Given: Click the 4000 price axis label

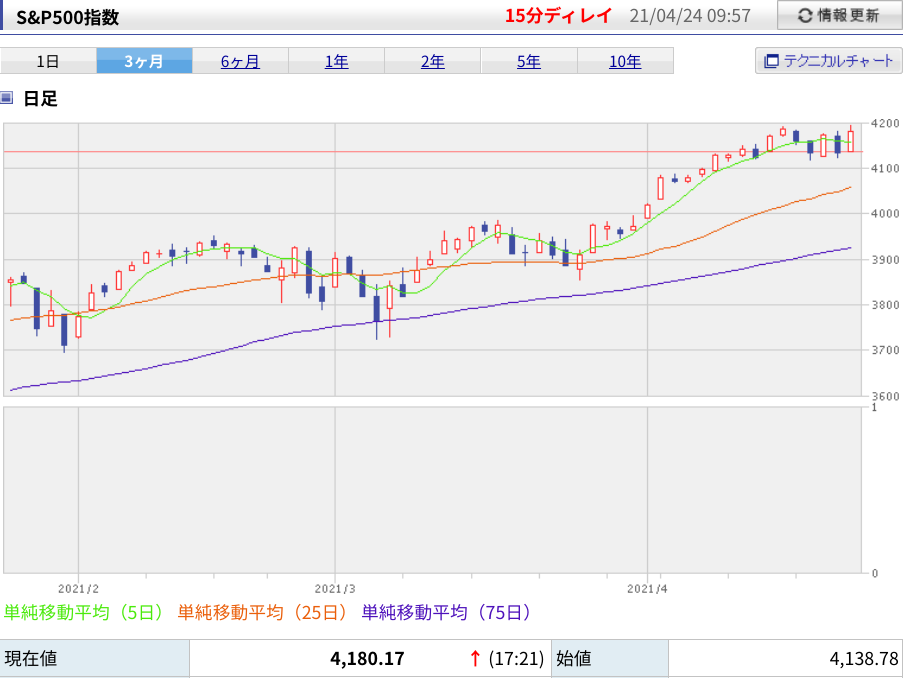Looking at the screenshot, I should pyautogui.click(x=885, y=214).
